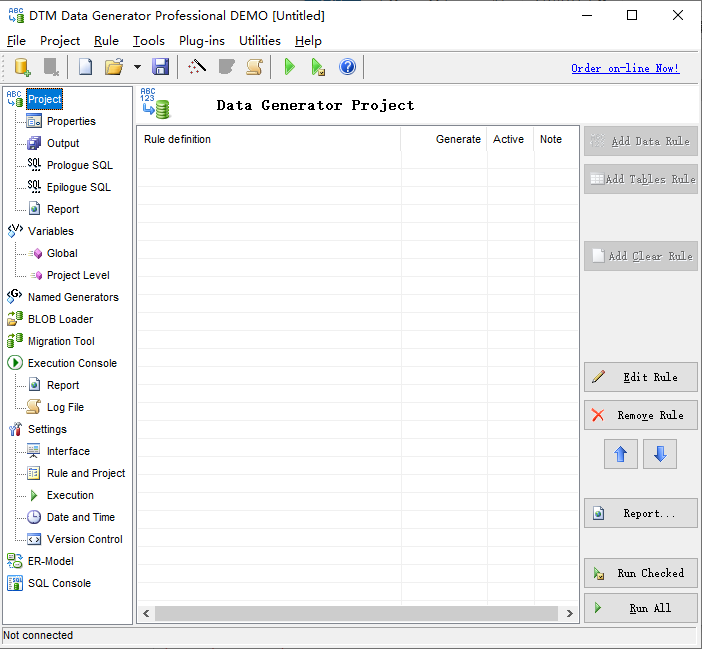Open the Tools menu

pos(149,41)
